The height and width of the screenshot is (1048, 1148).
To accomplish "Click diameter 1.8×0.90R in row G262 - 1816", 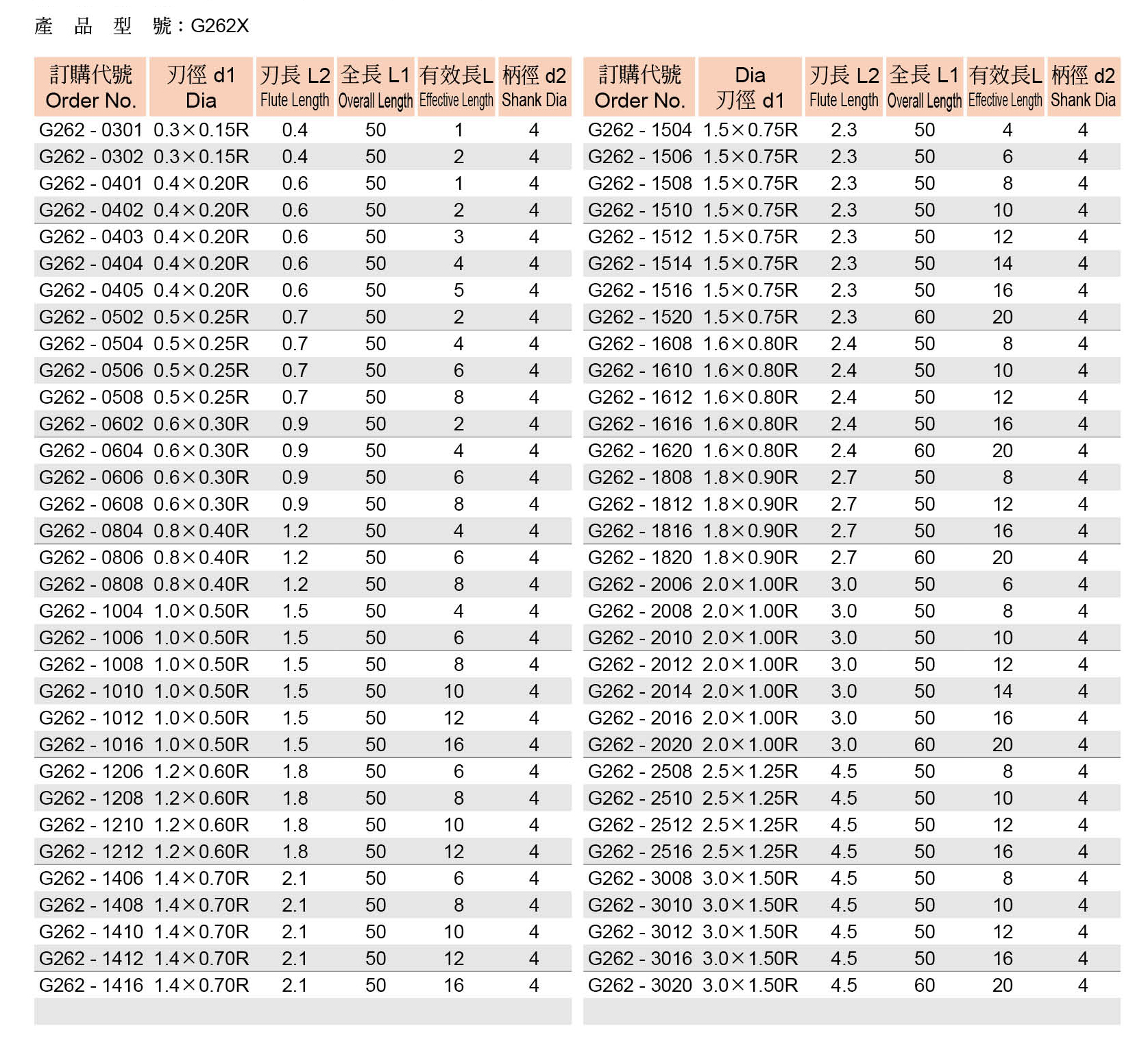I will point(750,531).
